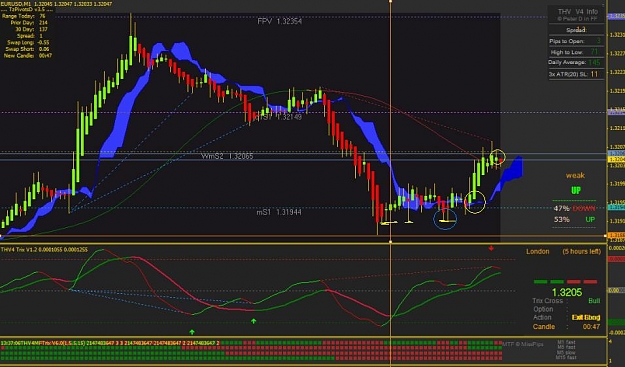Viewport: 625px width, 367px height.
Task: Select the small yellow circle at latest candle
Action: [x=497, y=157]
